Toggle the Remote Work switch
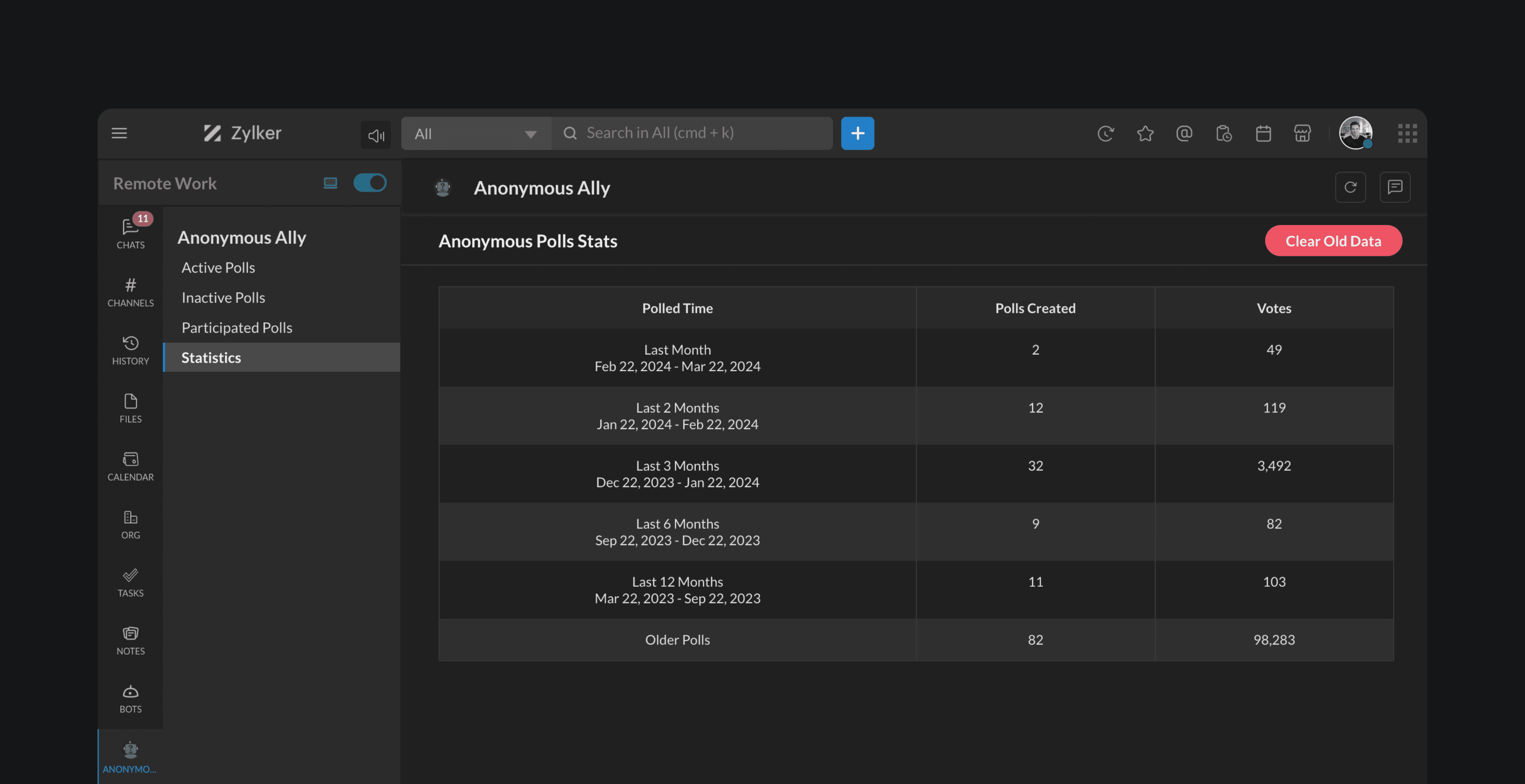Screen dimensions: 1525x784 (370, 183)
